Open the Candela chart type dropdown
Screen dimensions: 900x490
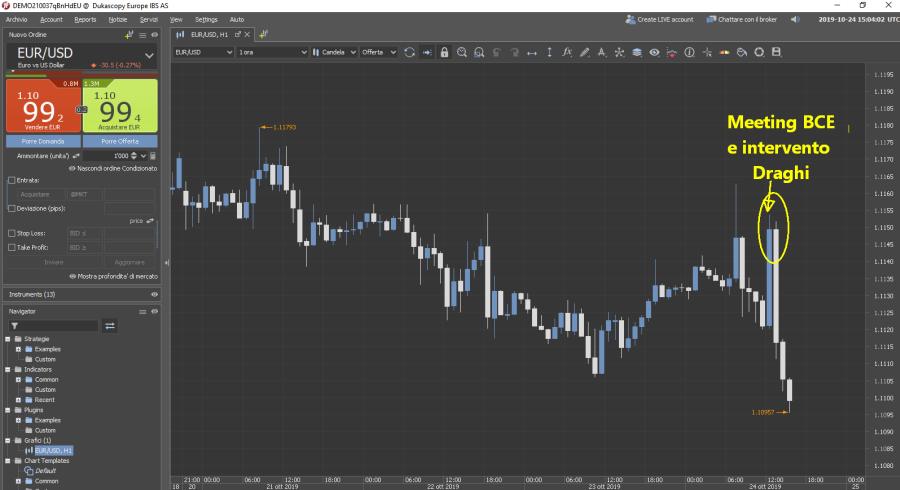pos(334,52)
